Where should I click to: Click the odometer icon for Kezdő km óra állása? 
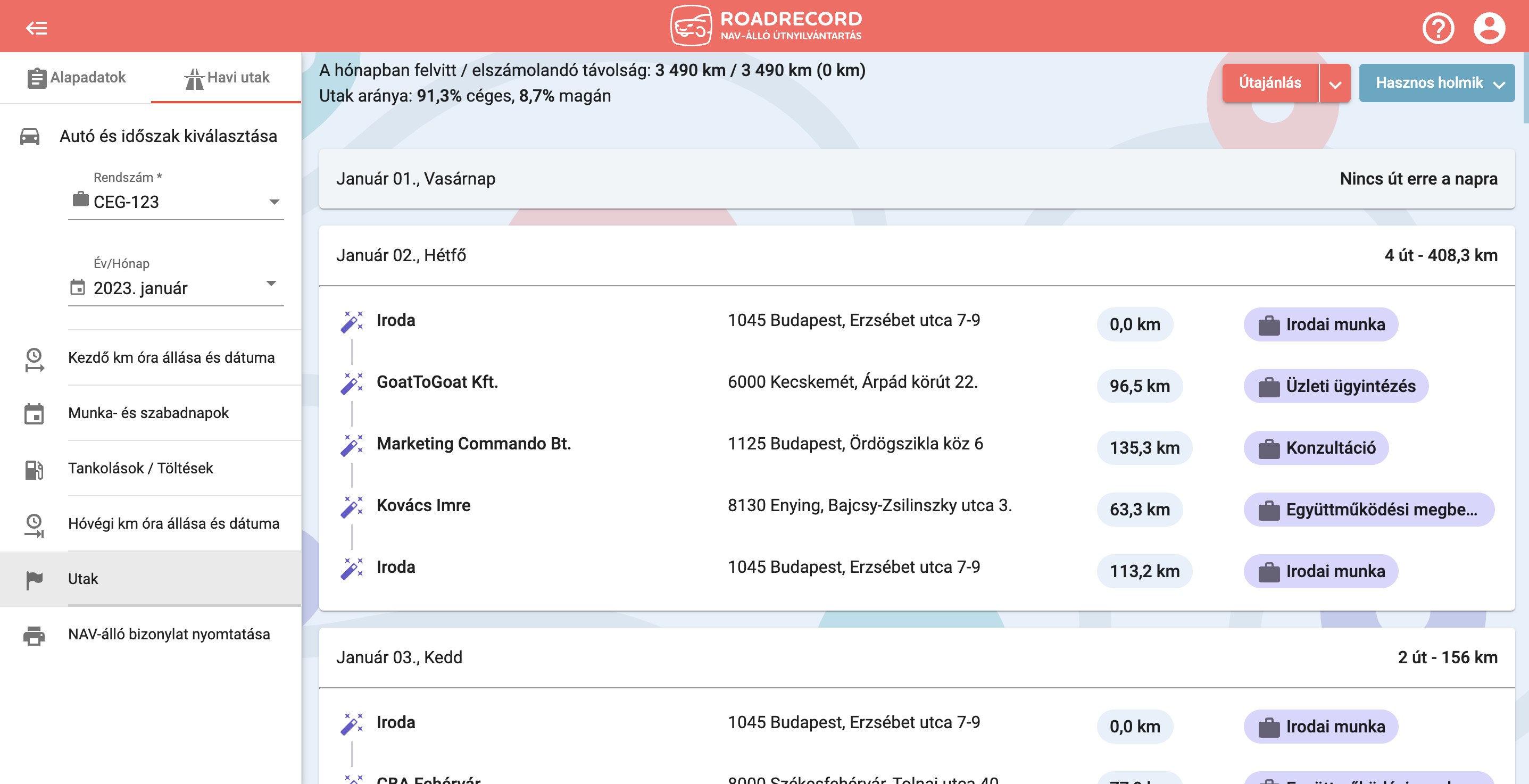[x=34, y=359]
